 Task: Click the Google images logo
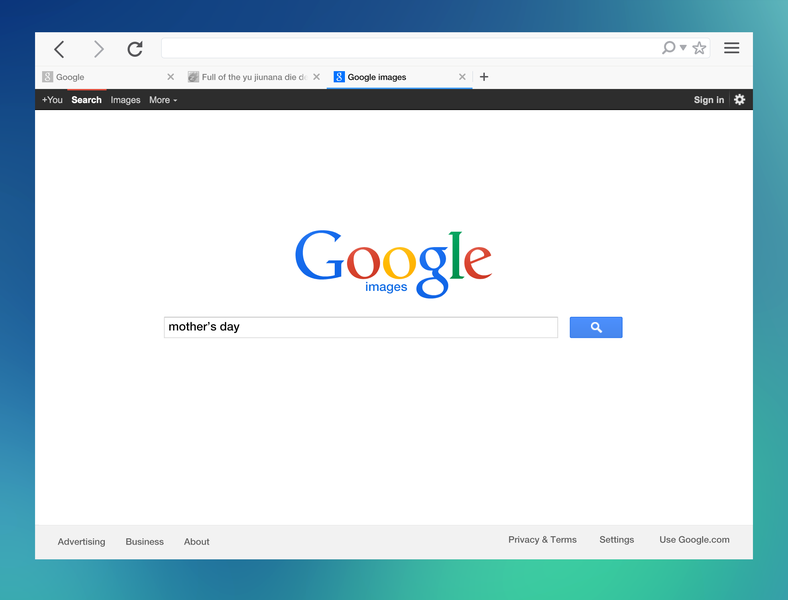(393, 264)
